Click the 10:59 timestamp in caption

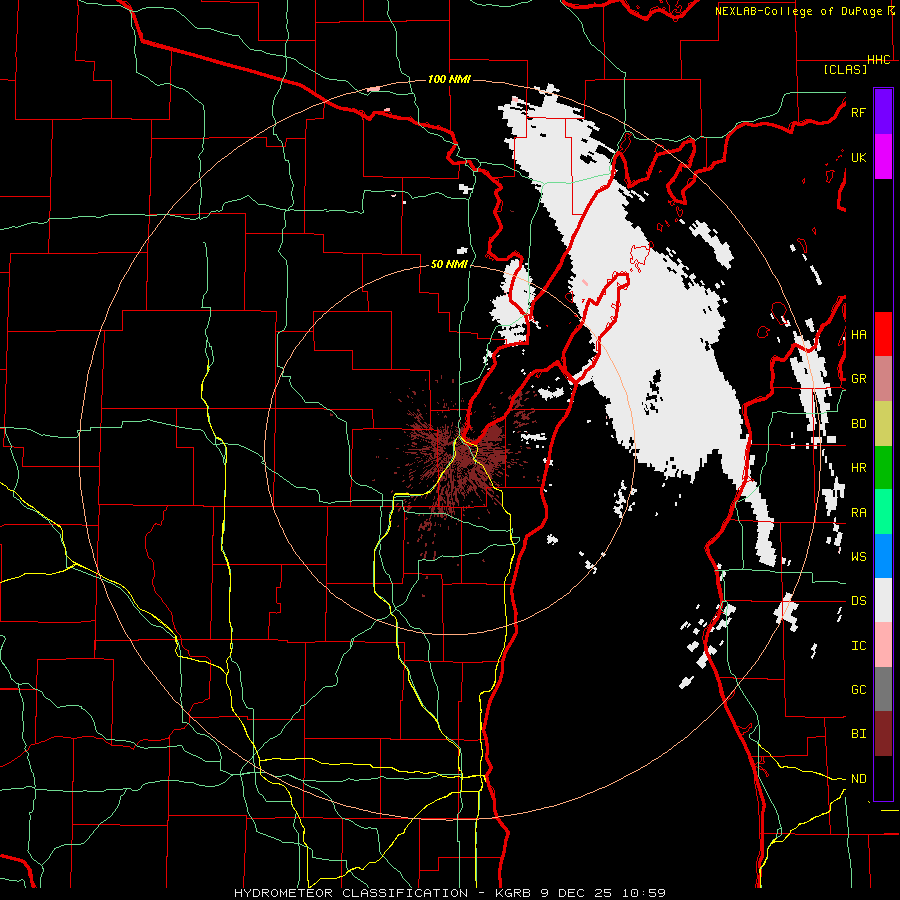click(x=642, y=893)
